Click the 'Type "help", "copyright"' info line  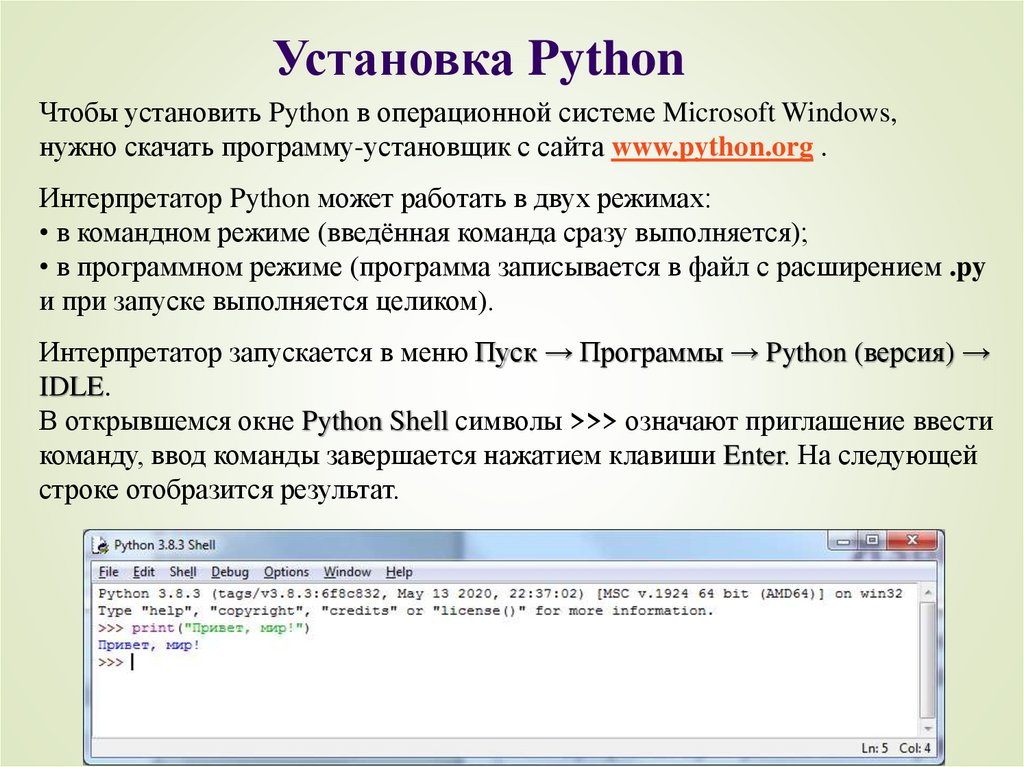coord(406,611)
